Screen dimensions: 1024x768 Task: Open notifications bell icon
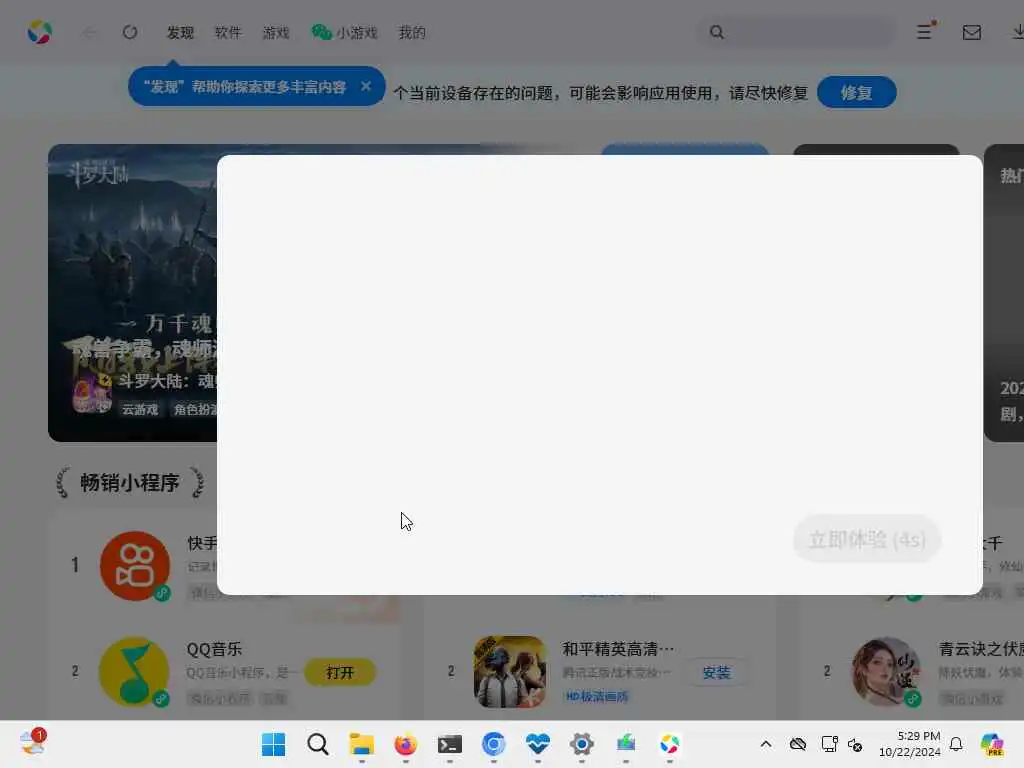[x=956, y=744]
